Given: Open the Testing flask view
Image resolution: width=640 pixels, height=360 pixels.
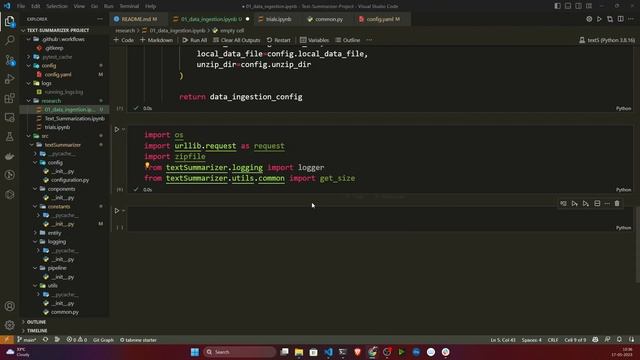Looking at the screenshot, I should [10, 137].
